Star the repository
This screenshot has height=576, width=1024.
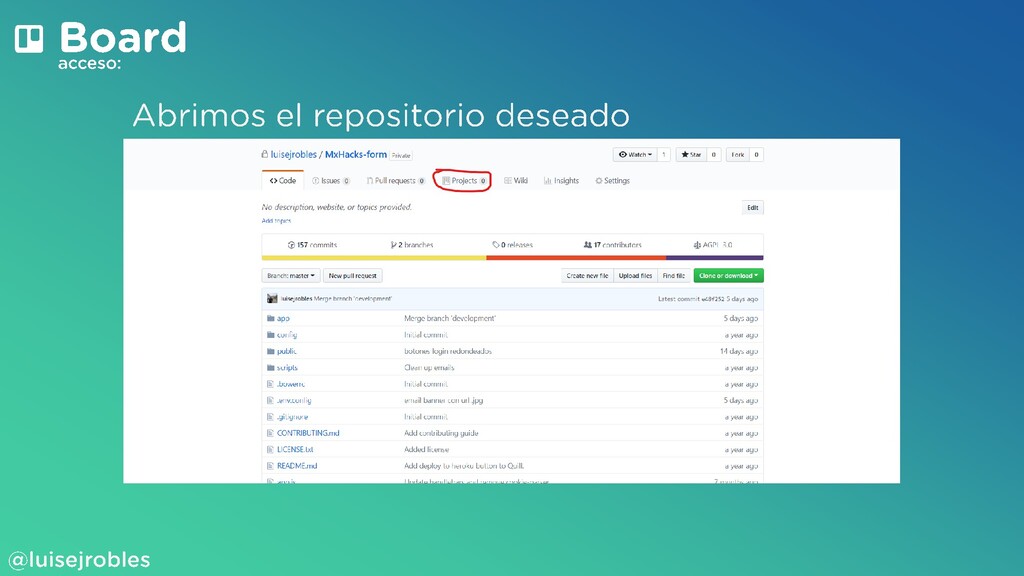tap(691, 155)
